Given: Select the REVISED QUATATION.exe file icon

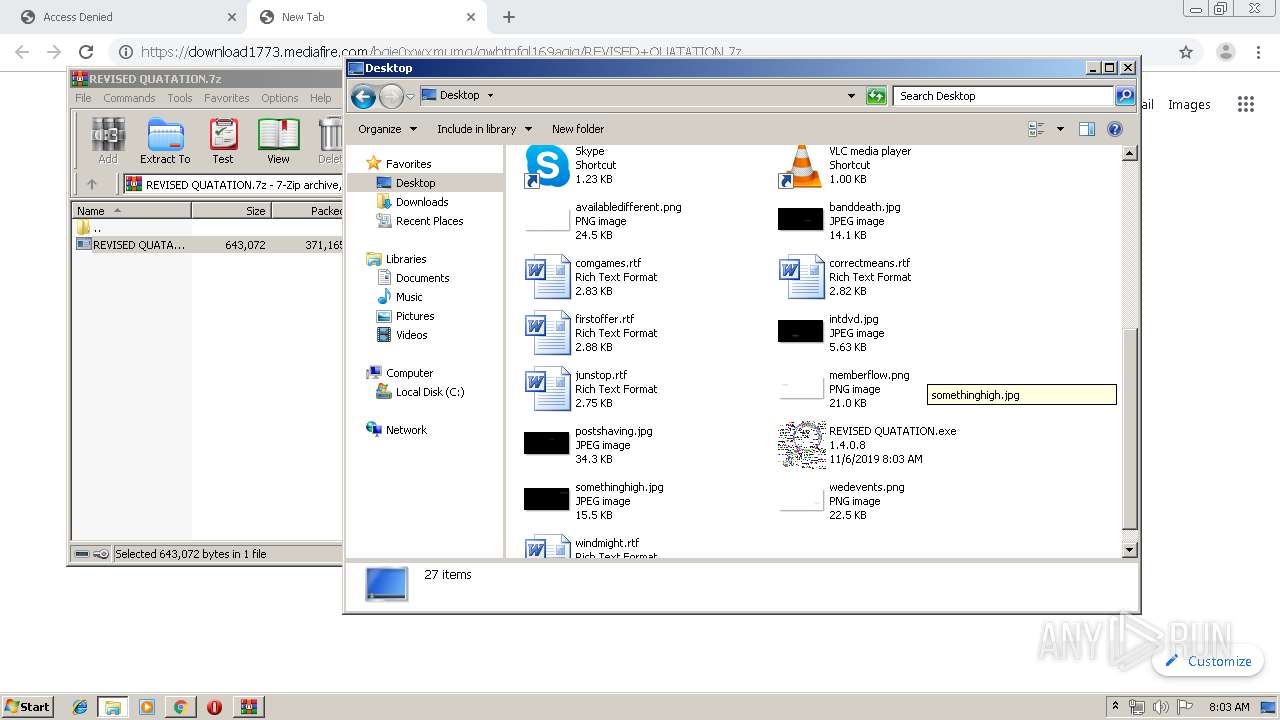Looking at the screenshot, I should [x=801, y=445].
